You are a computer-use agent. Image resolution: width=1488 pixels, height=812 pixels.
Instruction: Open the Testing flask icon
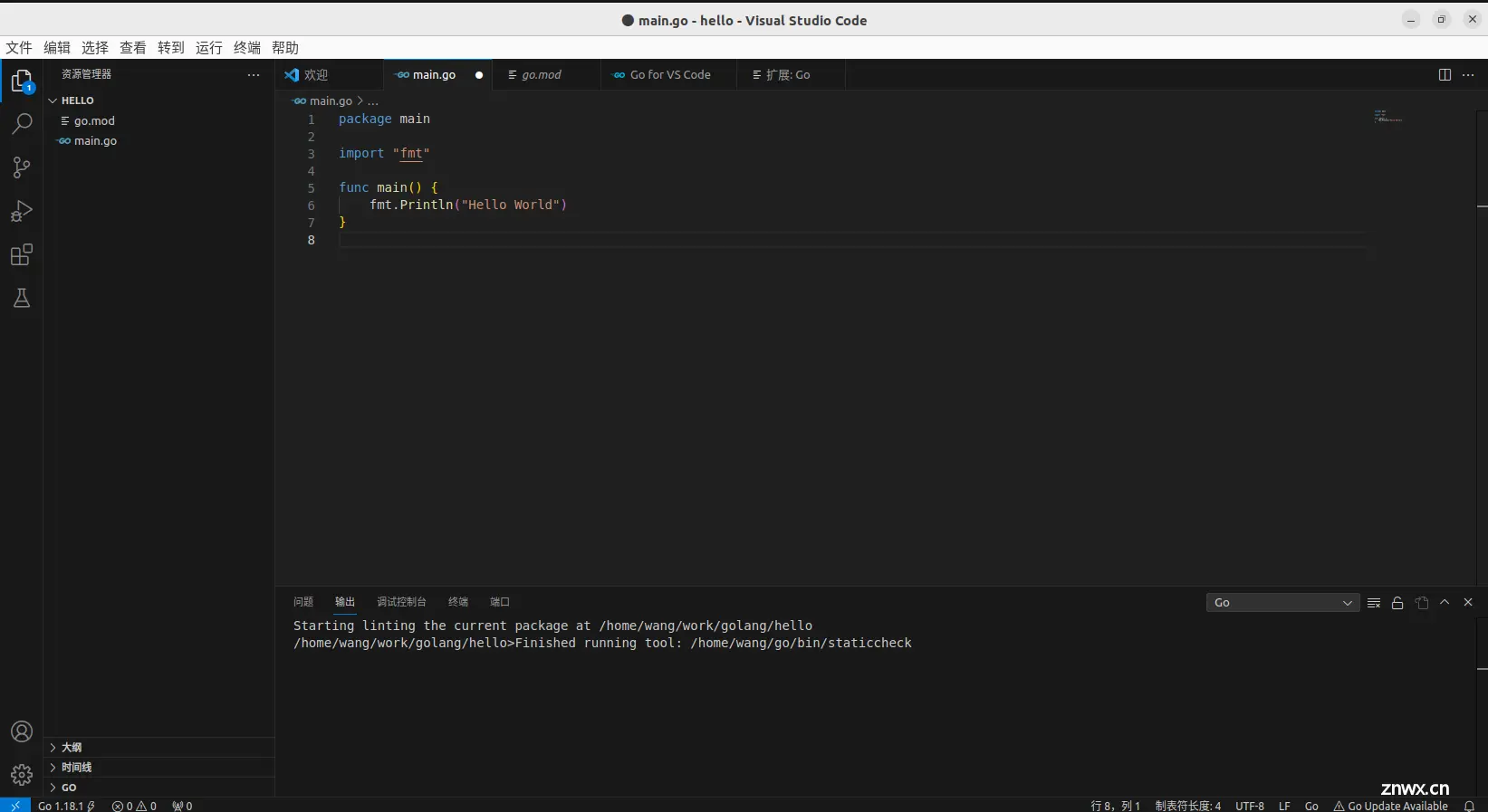pos(22,298)
